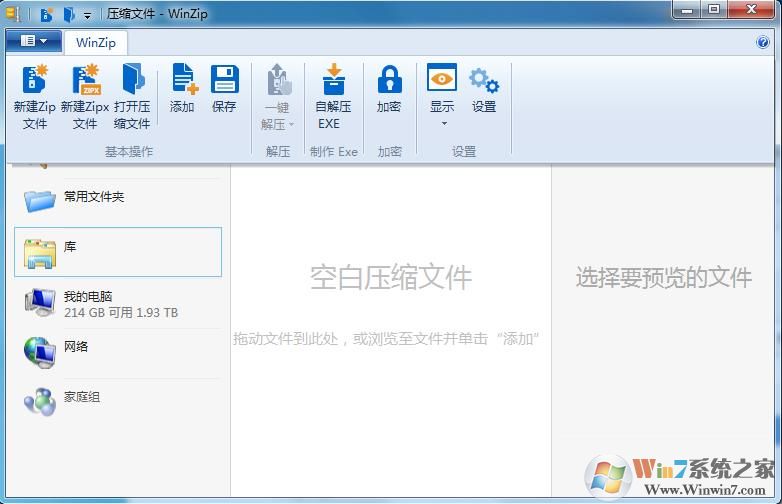
Task: Expand the quick access toolbar customize arrow
Action: (88, 15)
